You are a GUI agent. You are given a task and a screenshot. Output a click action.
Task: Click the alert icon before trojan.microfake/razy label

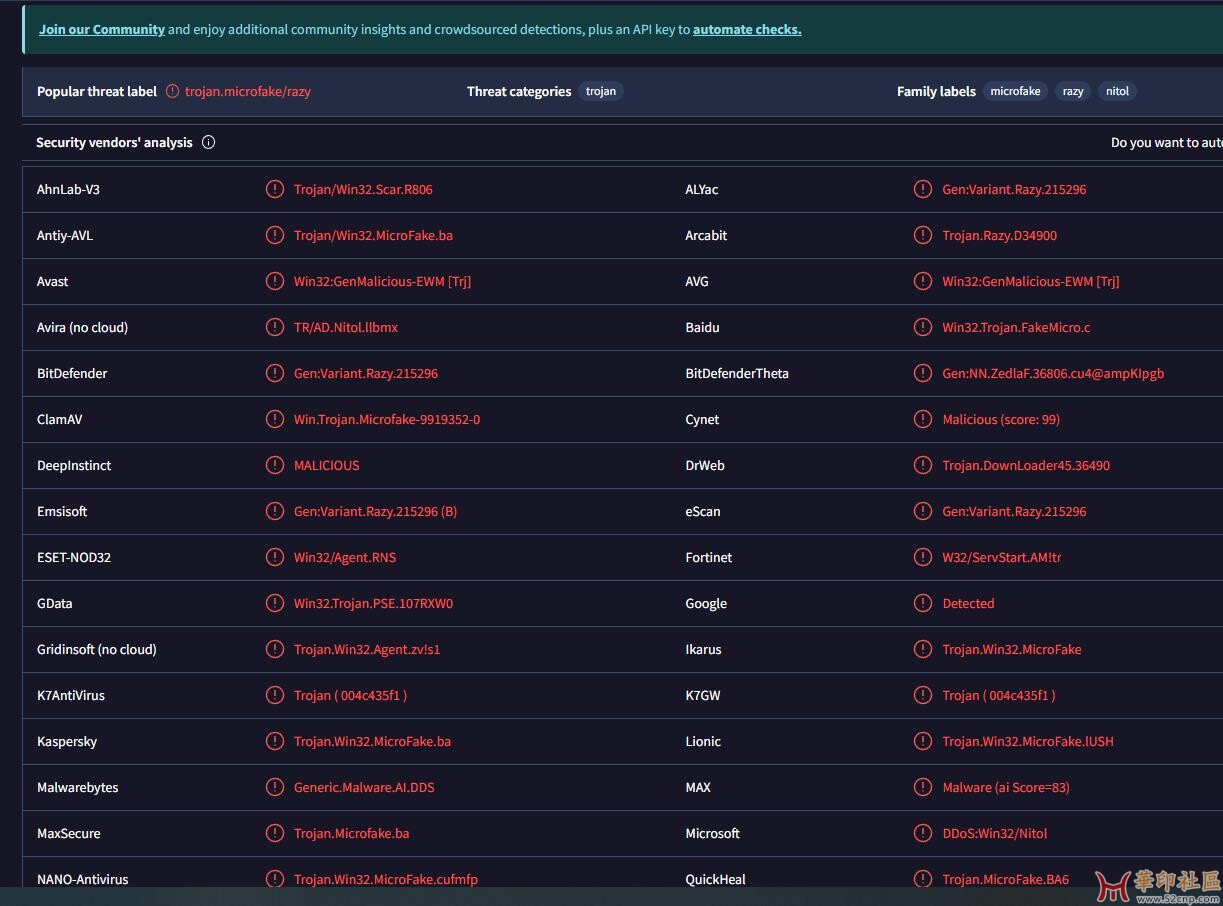tap(173, 91)
